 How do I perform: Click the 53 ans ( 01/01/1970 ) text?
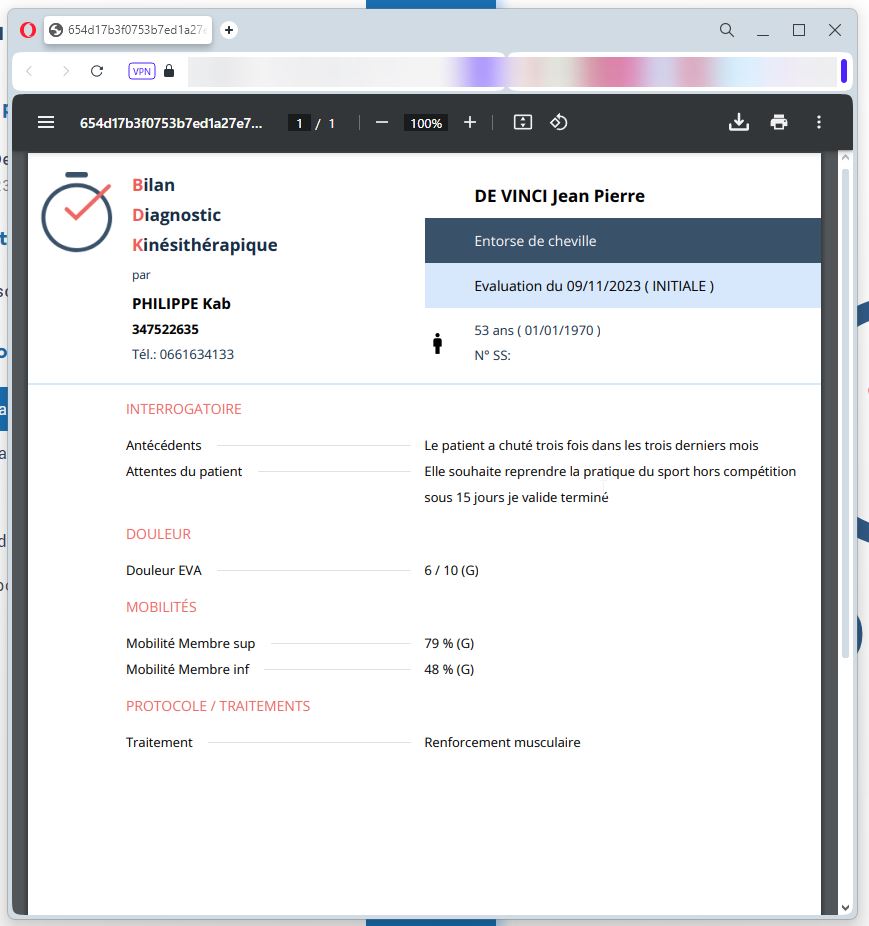coord(538,330)
